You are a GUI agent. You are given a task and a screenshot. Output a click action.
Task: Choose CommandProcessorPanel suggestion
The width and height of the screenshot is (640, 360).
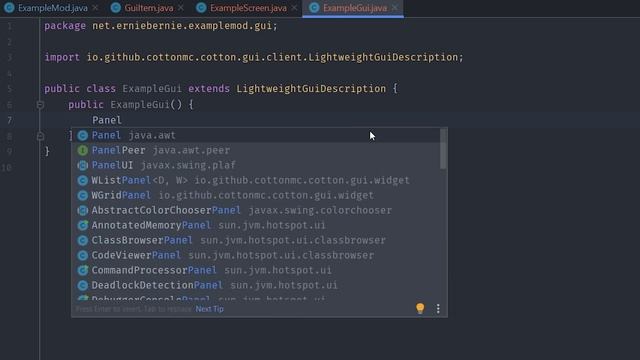(x=256, y=270)
